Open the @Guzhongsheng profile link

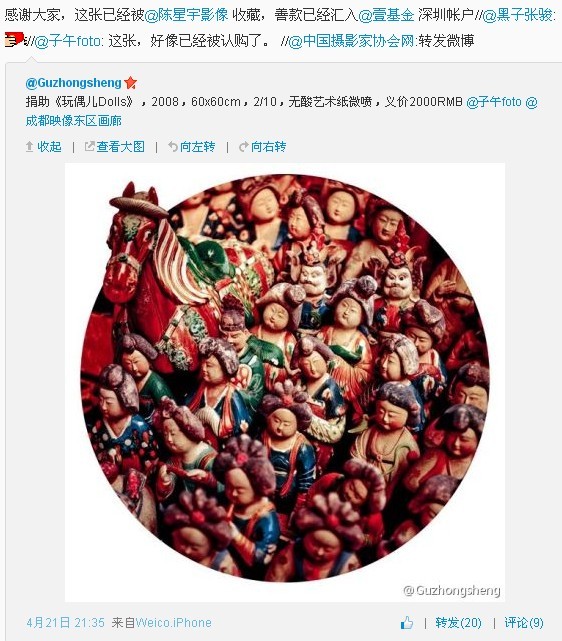coord(74,83)
